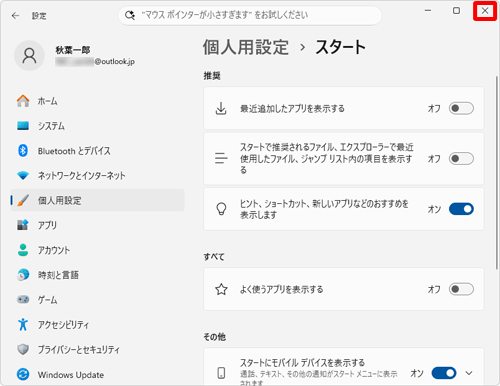
Task: Turn on 最近追加したアプリを表示する toggle
Action: (x=461, y=108)
